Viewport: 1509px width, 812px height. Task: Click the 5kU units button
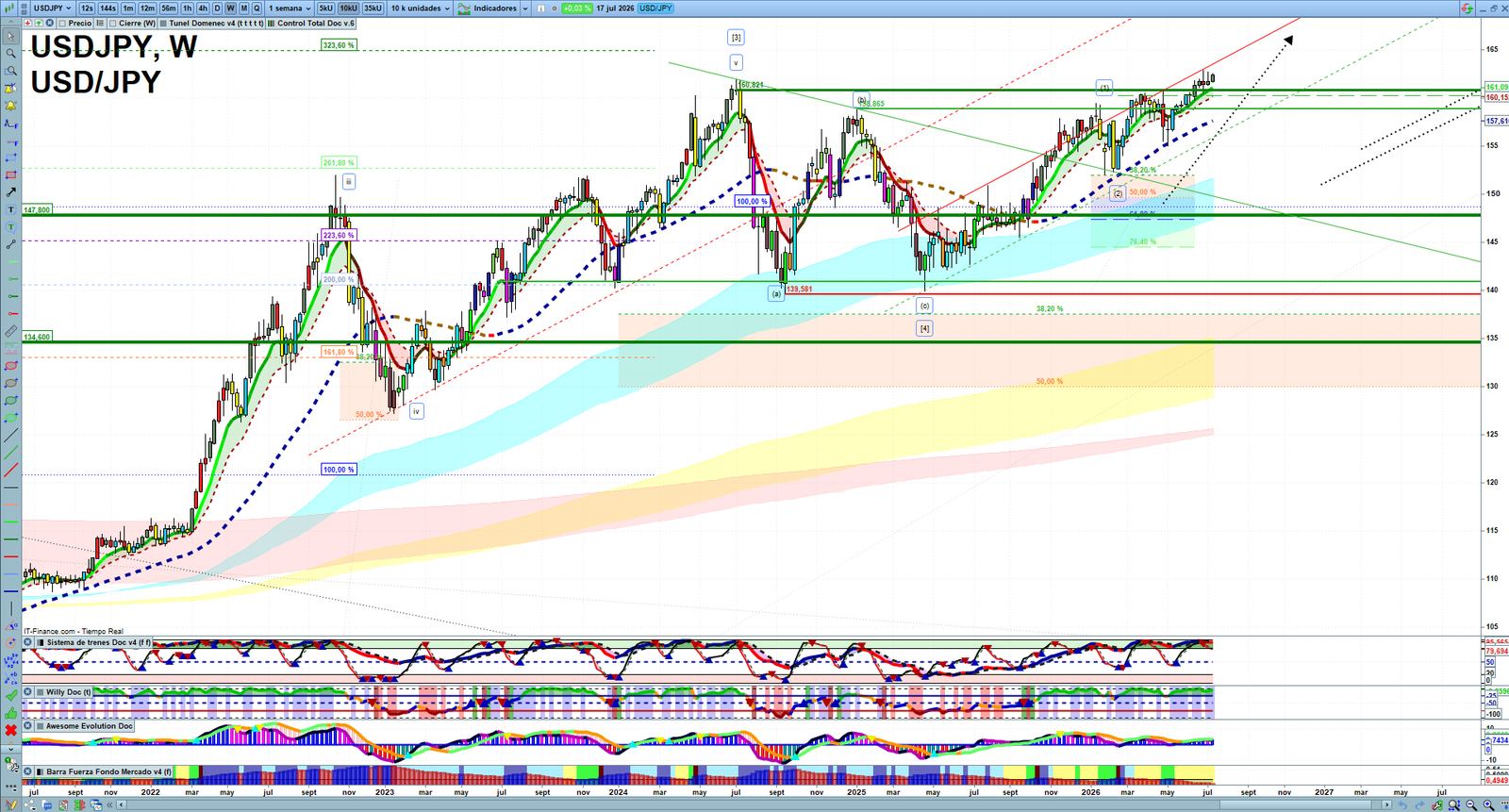[325, 8]
